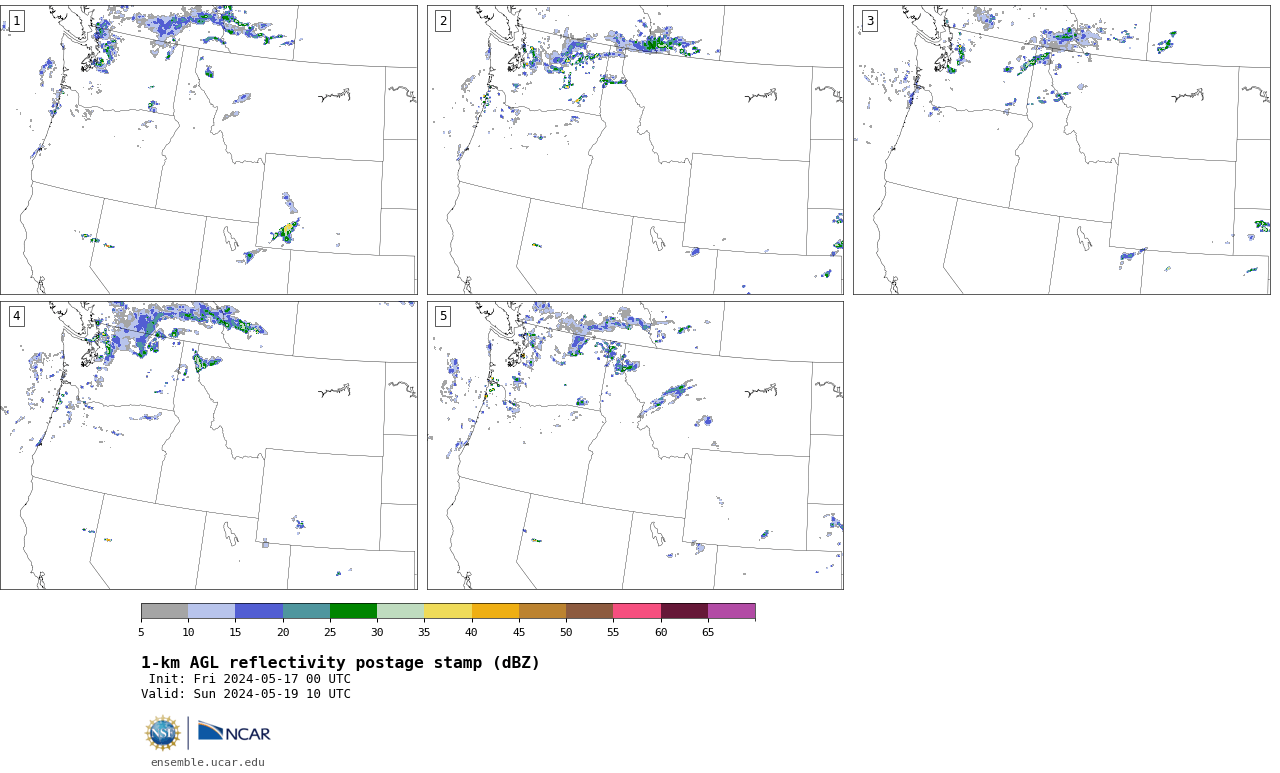Click the Init: Fri 2024-05-17 00 UTC text
Screen dimensions: 1280x773
(x=250, y=679)
